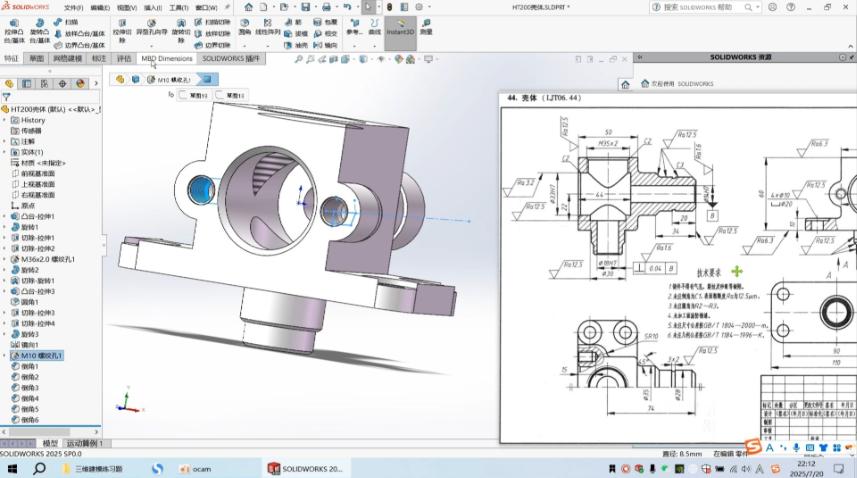Show more FeatureManager tabs with the arrow
This screenshot has width=857, height=478.
tap(96, 84)
